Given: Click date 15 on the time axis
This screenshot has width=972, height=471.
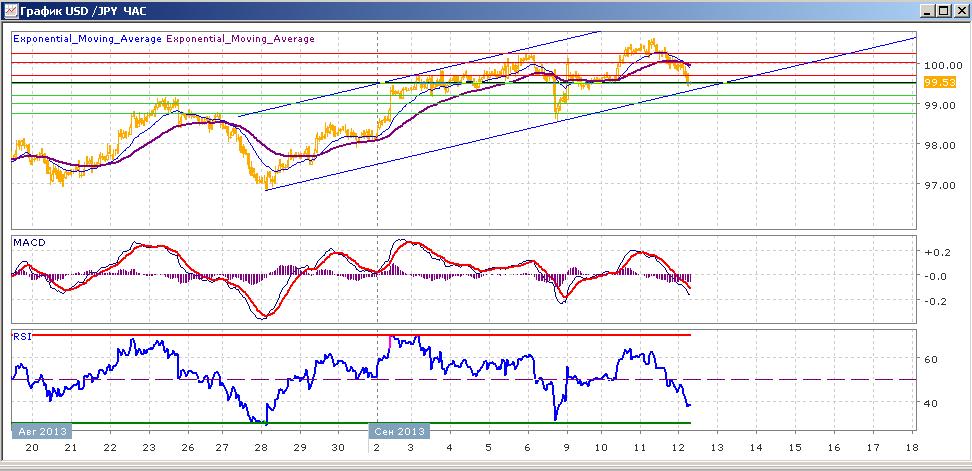Looking at the screenshot, I should tap(795, 447).
